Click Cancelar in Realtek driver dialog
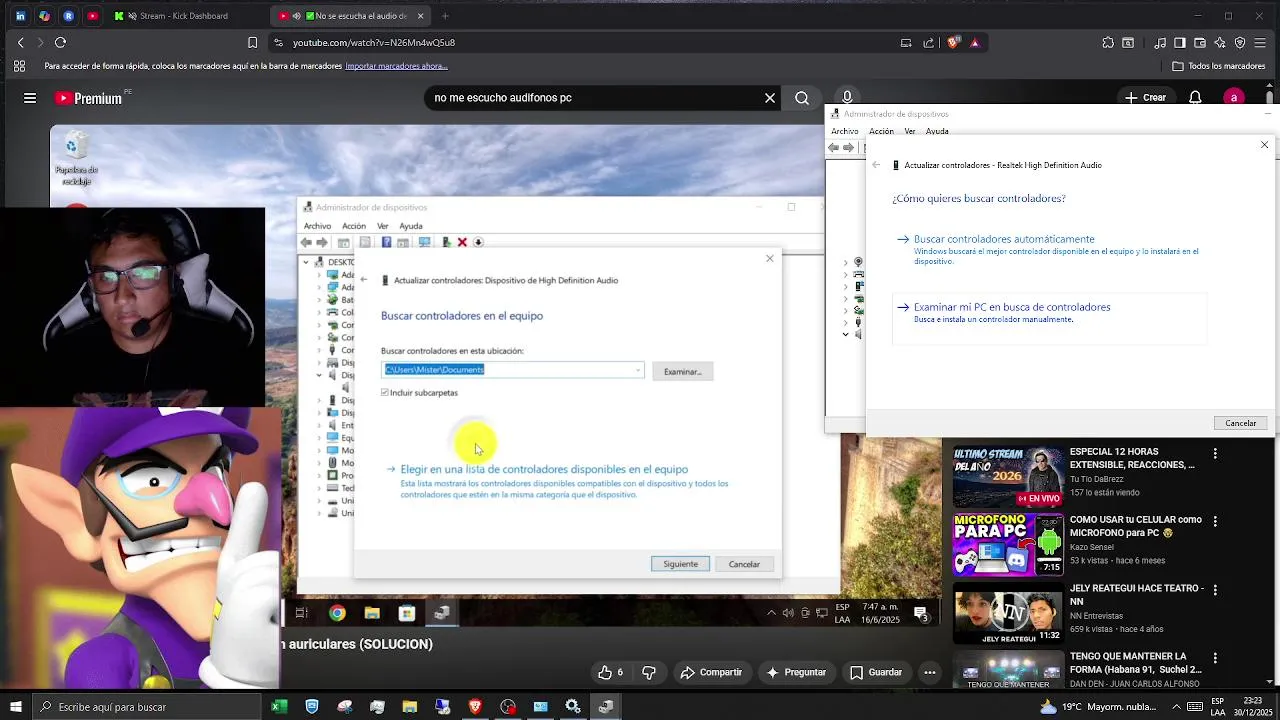Screen dimensions: 1280x720 click(x=1241, y=423)
